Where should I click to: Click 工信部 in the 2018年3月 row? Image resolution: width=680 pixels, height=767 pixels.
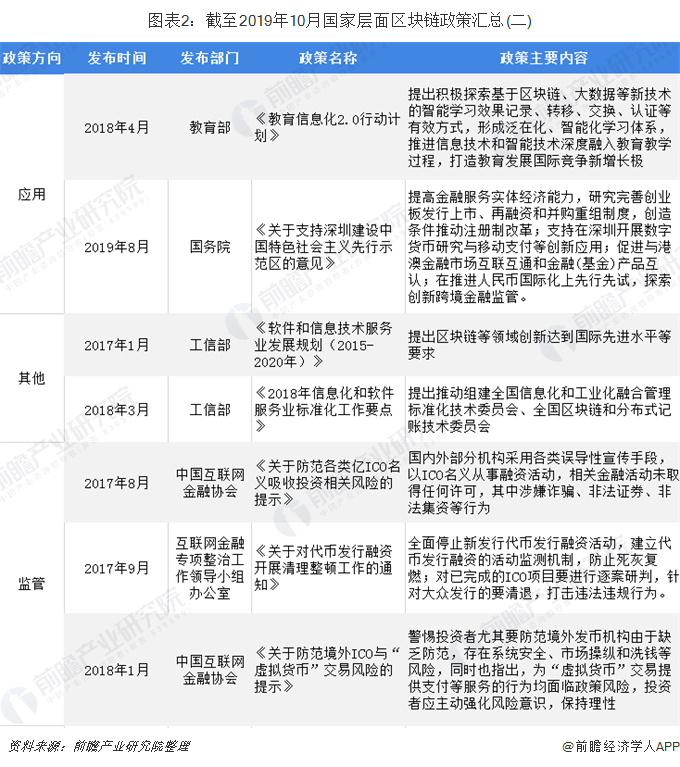click(210, 409)
